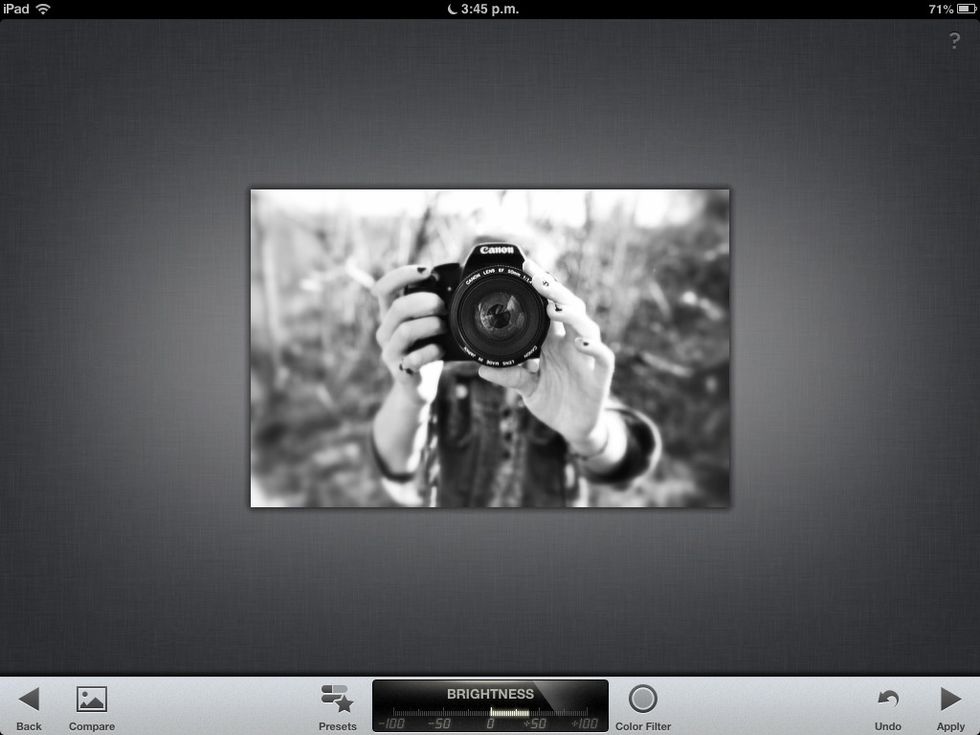Open the help question mark
Image resolution: width=980 pixels, height=735 pixels.
(954, 41)
